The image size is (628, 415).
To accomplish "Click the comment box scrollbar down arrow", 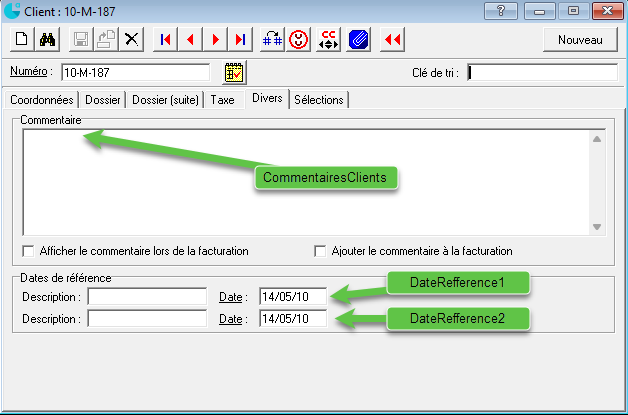I will (597, 227).
